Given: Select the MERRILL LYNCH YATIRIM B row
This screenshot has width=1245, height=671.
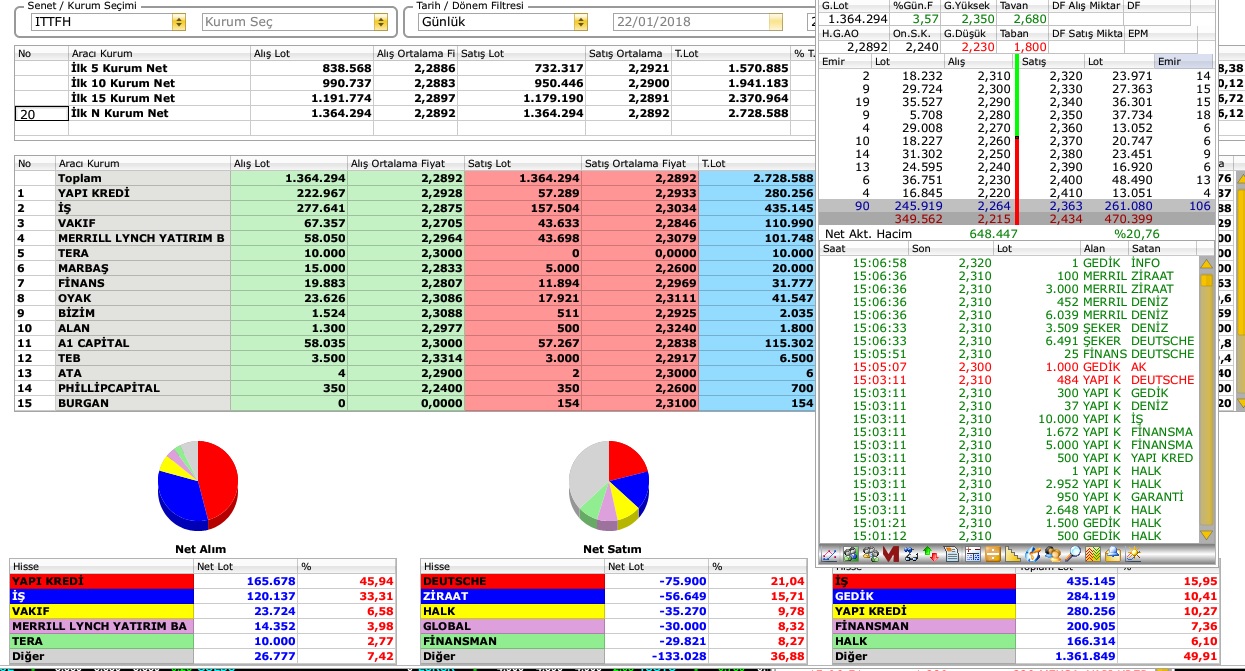Looking at the screenshot, I should [414, 238].
